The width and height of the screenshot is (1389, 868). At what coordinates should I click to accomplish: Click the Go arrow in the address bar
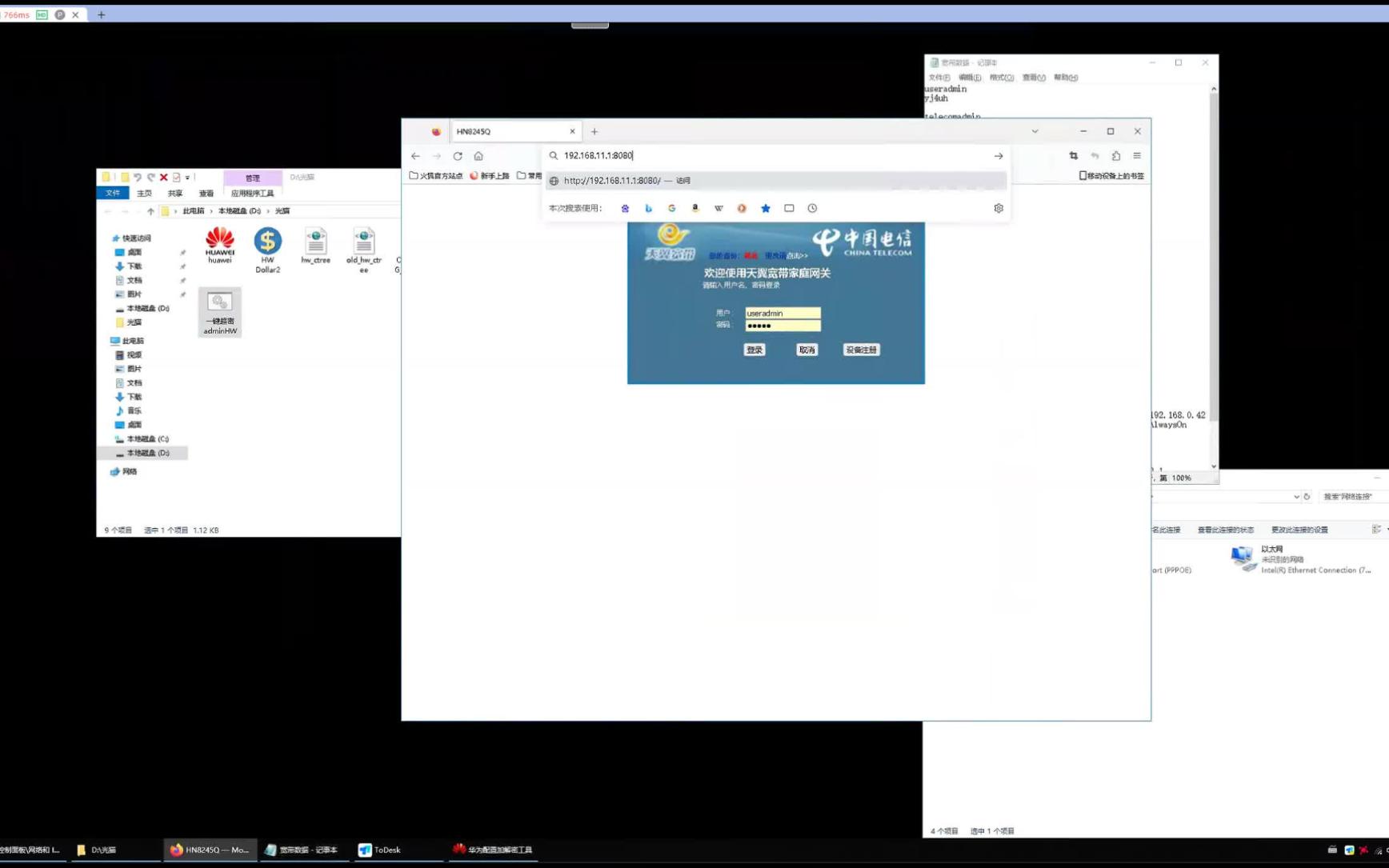(999, 156)
